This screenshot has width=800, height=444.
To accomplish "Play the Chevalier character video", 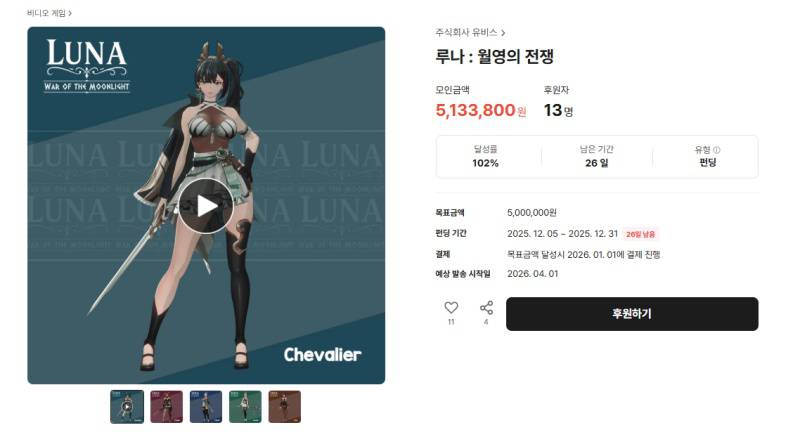I will 206,206.
